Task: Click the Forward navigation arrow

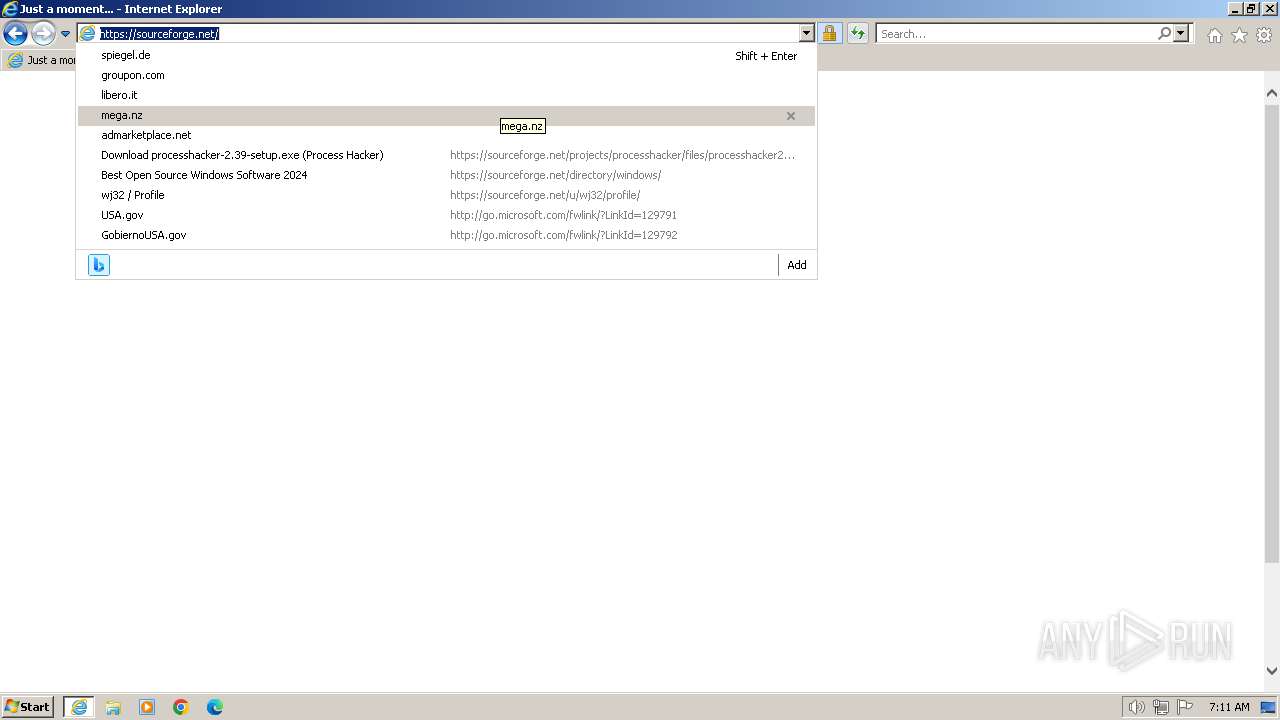Action: click(x=43, y=34)
